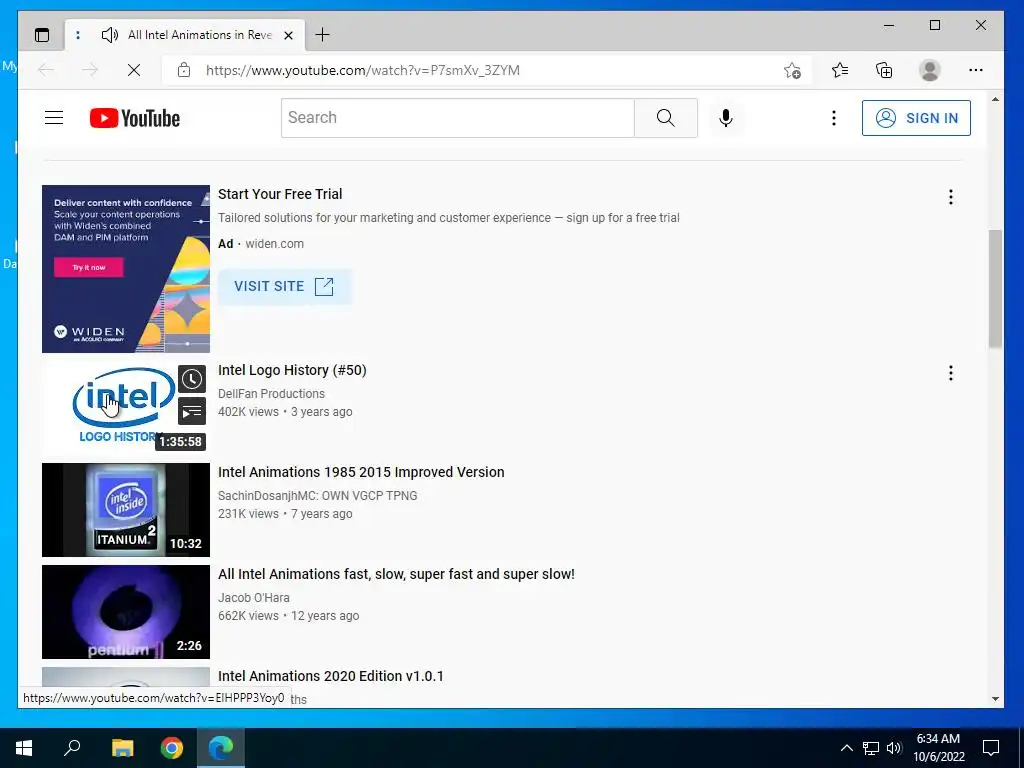Click the SIGN IN button
The height and width of the screenshot is (768, 1024).
pos(916,118)
